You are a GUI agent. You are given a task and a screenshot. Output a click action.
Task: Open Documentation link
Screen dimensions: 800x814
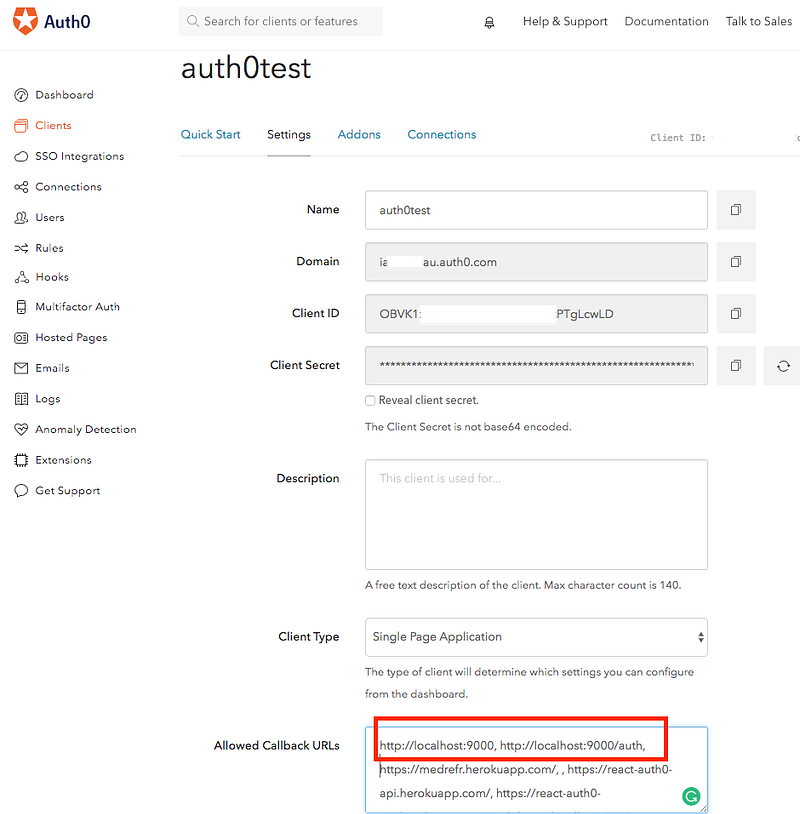(x=666, y=21)
